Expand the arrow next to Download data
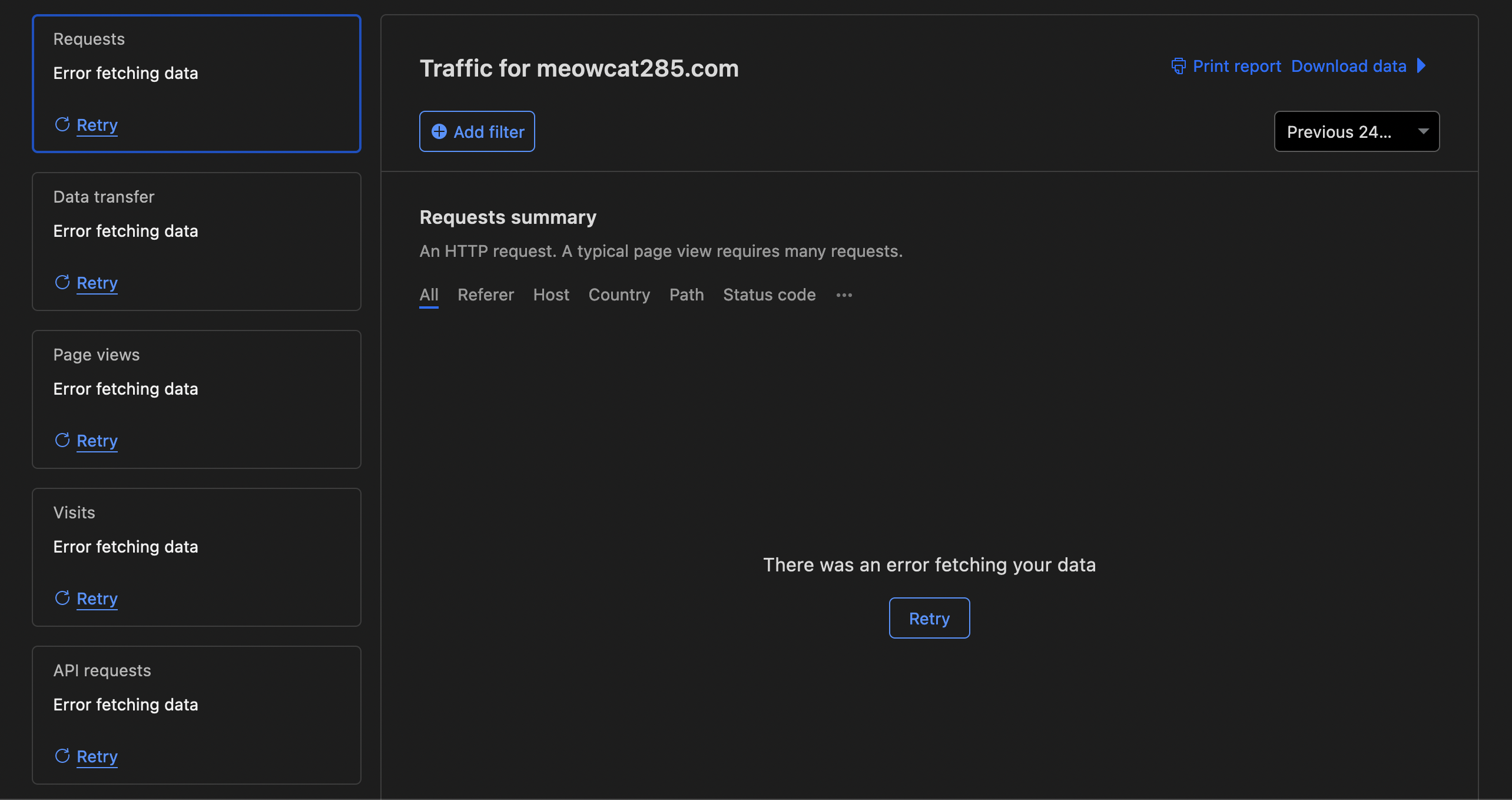The height and width of the screenshot is (800, 1512). click(x=1423, y=66)
